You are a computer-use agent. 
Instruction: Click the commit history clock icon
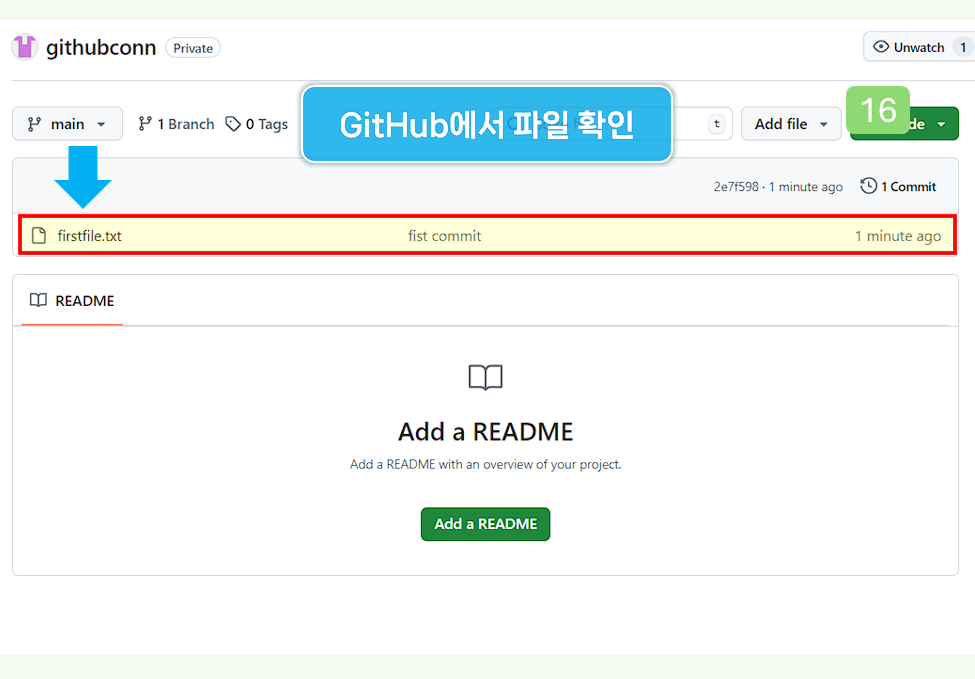[x=868, y=185]
